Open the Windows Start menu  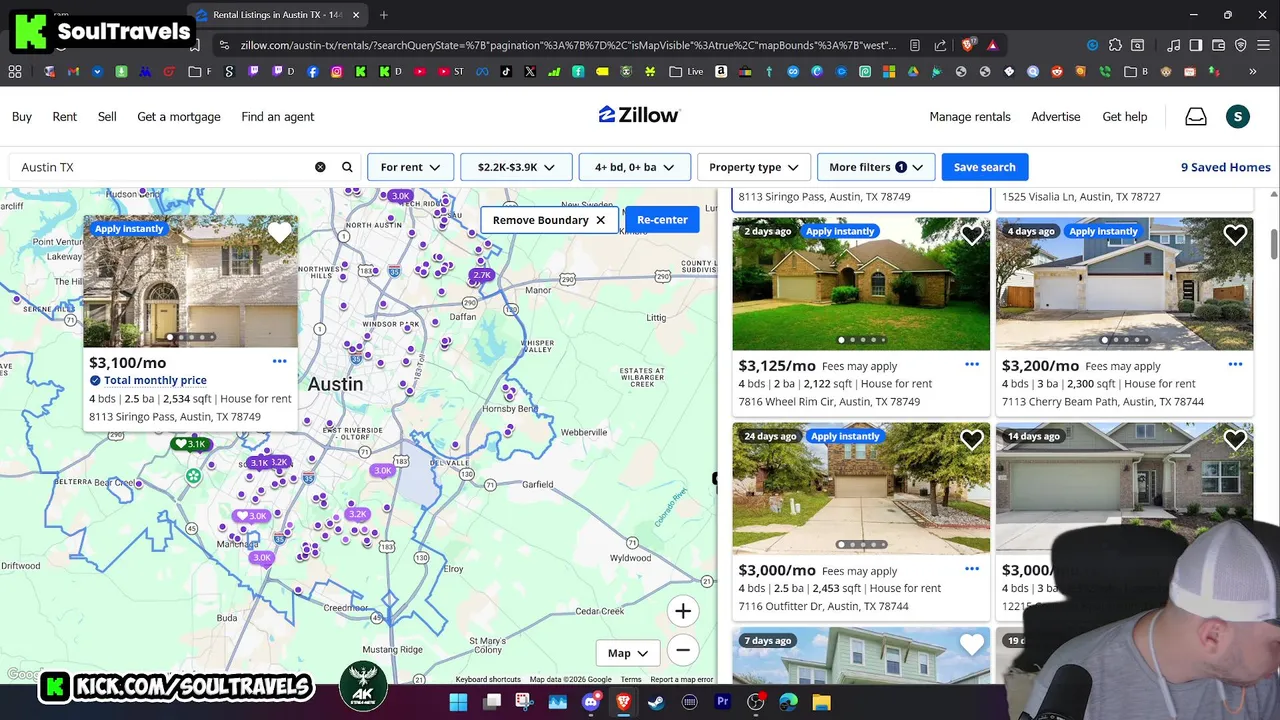point(458,702)
